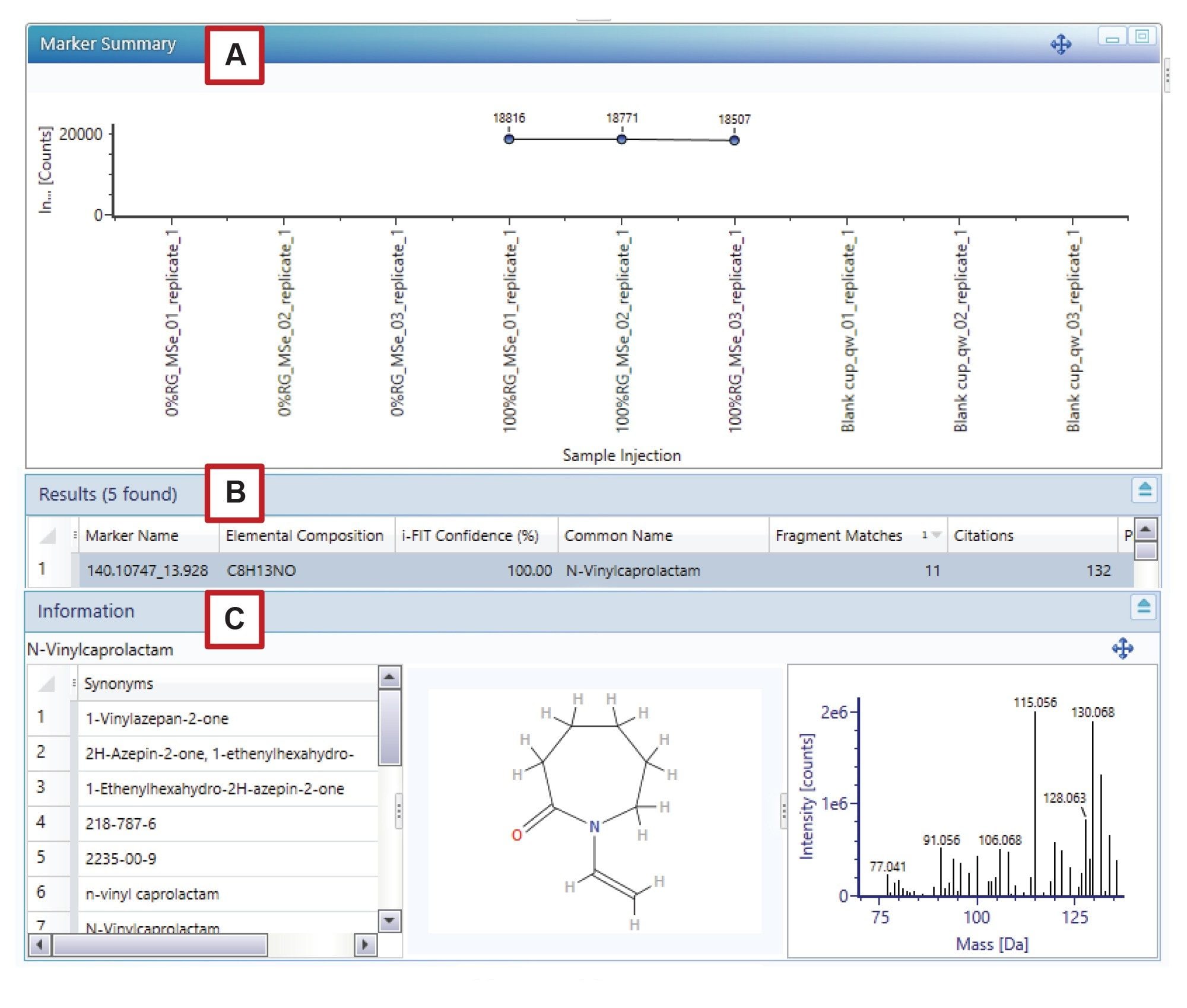Click the synonyms vertical scrollbar thumb
This screenshot has height=1008, width=1187.
[x=389, y=727]
